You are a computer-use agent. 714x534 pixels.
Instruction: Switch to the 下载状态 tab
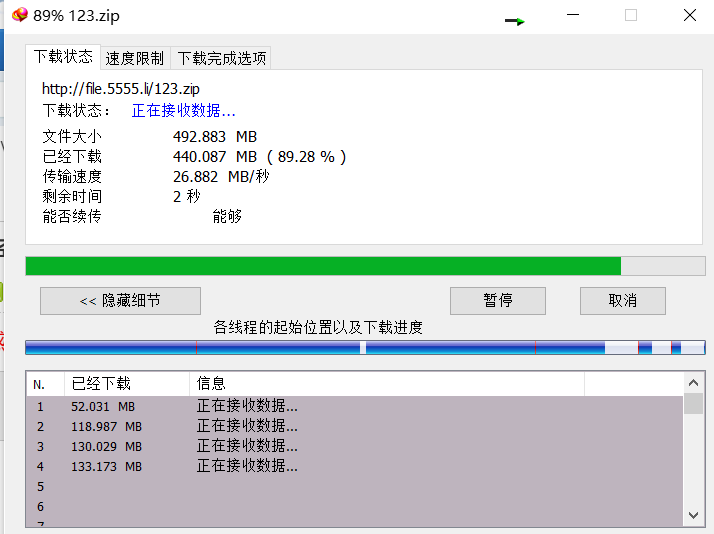point(63,57)
